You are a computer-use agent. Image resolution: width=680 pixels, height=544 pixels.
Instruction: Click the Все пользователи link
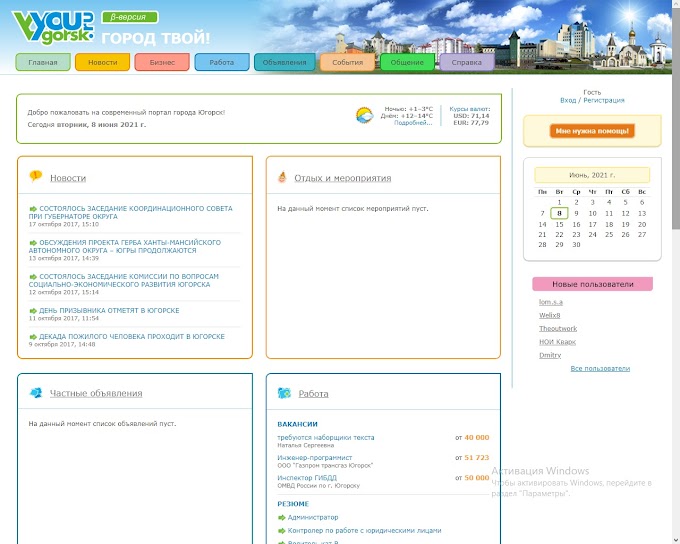coord(600,368)
